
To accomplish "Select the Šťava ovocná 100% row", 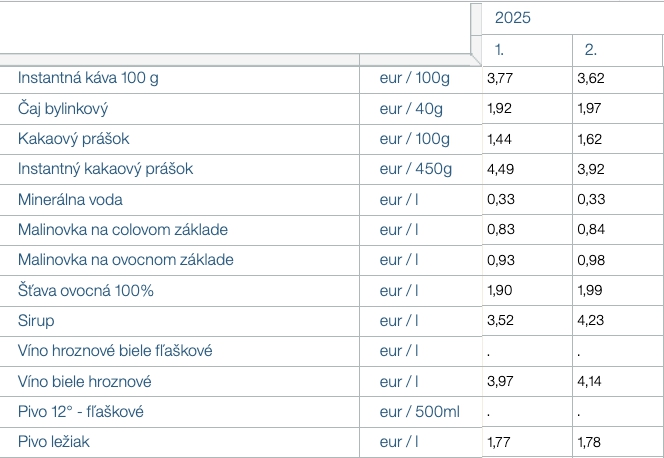I will [x=85, y=291].
